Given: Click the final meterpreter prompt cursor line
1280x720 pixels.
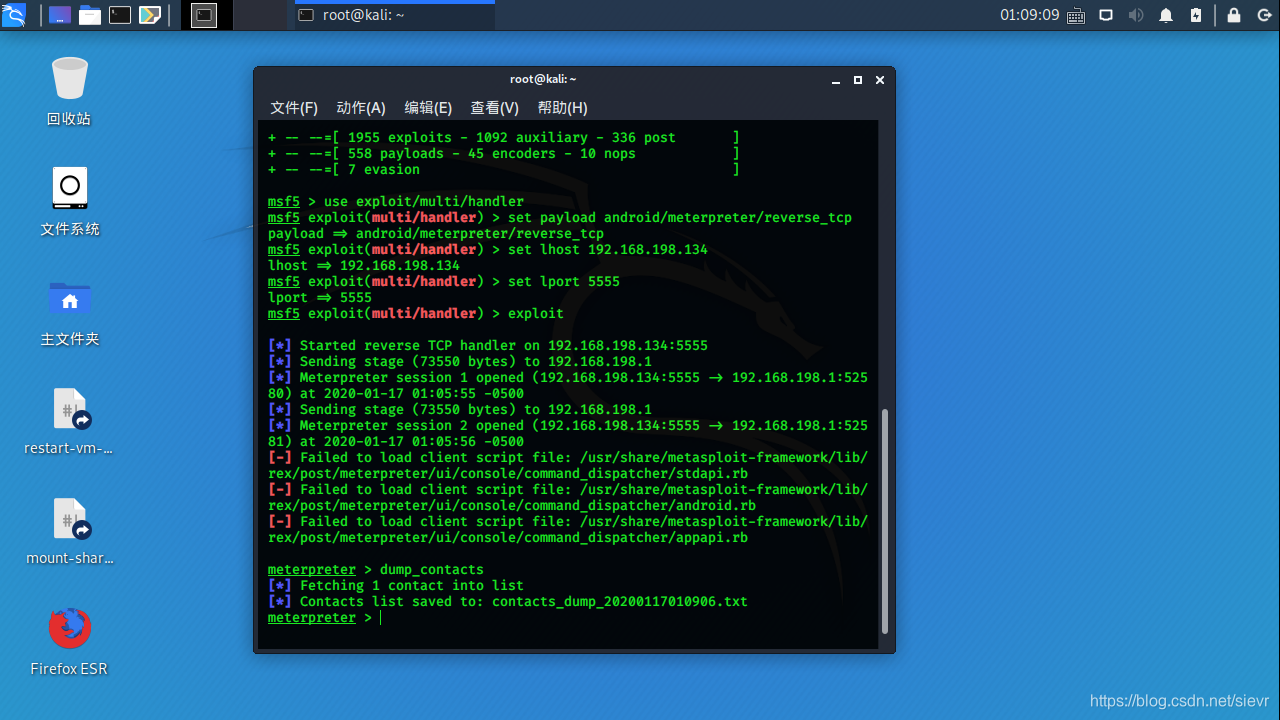Looking at the screenshot, I should [x=325, y=618].
